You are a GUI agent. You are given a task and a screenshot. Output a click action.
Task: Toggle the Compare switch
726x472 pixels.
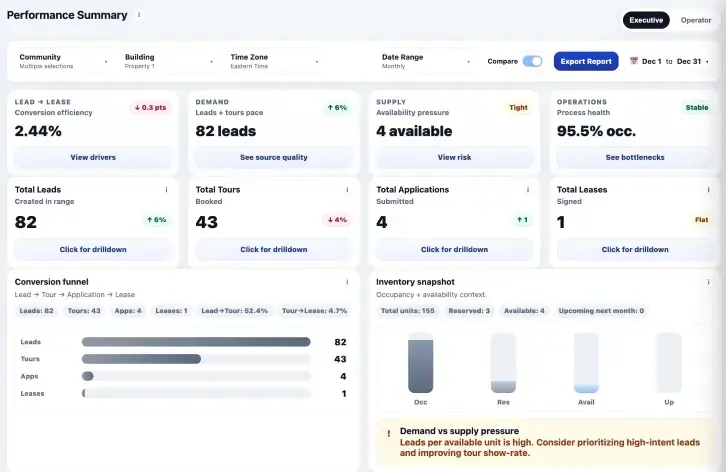pos(532,61)
